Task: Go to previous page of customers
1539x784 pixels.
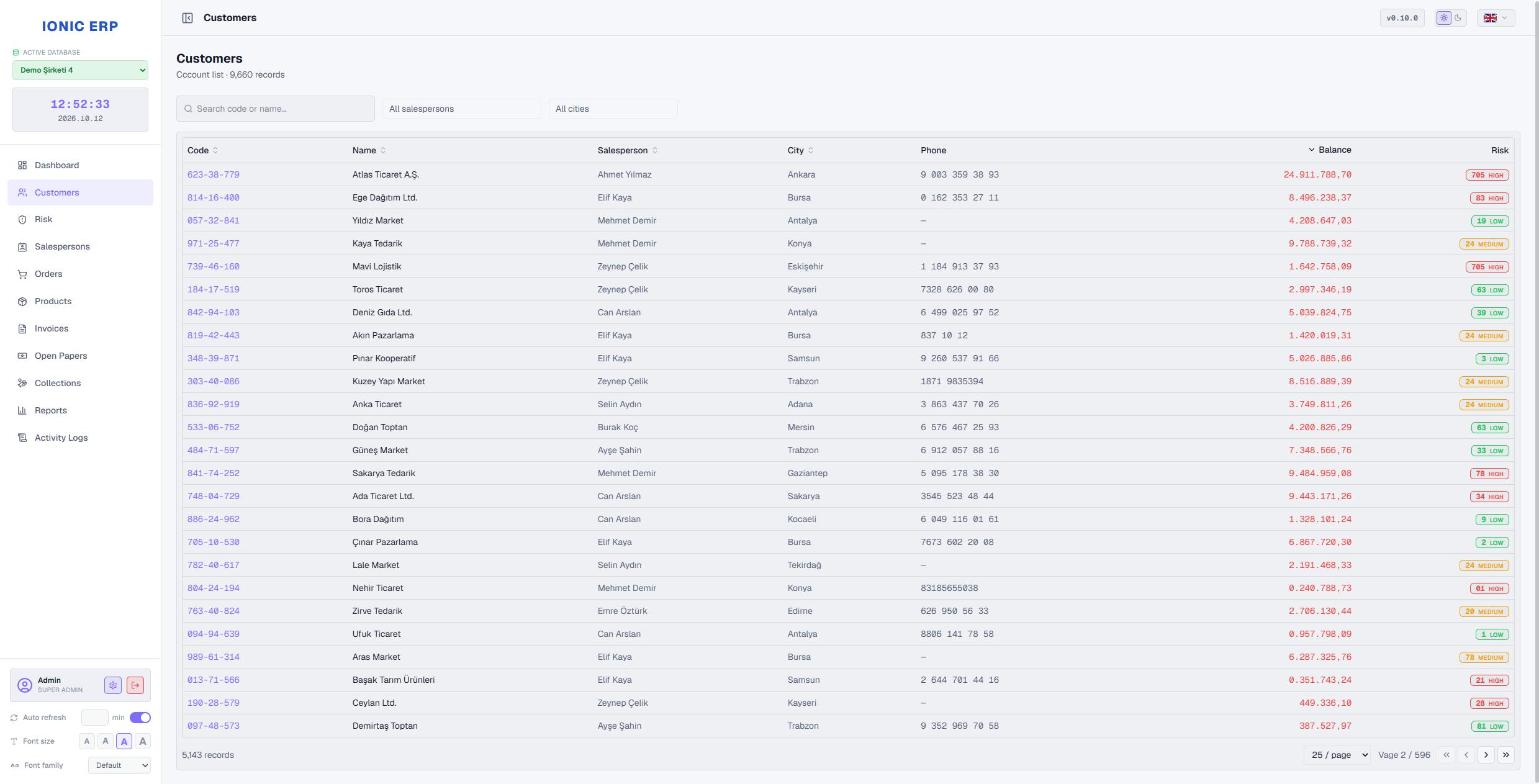Action: (1466, 755)
